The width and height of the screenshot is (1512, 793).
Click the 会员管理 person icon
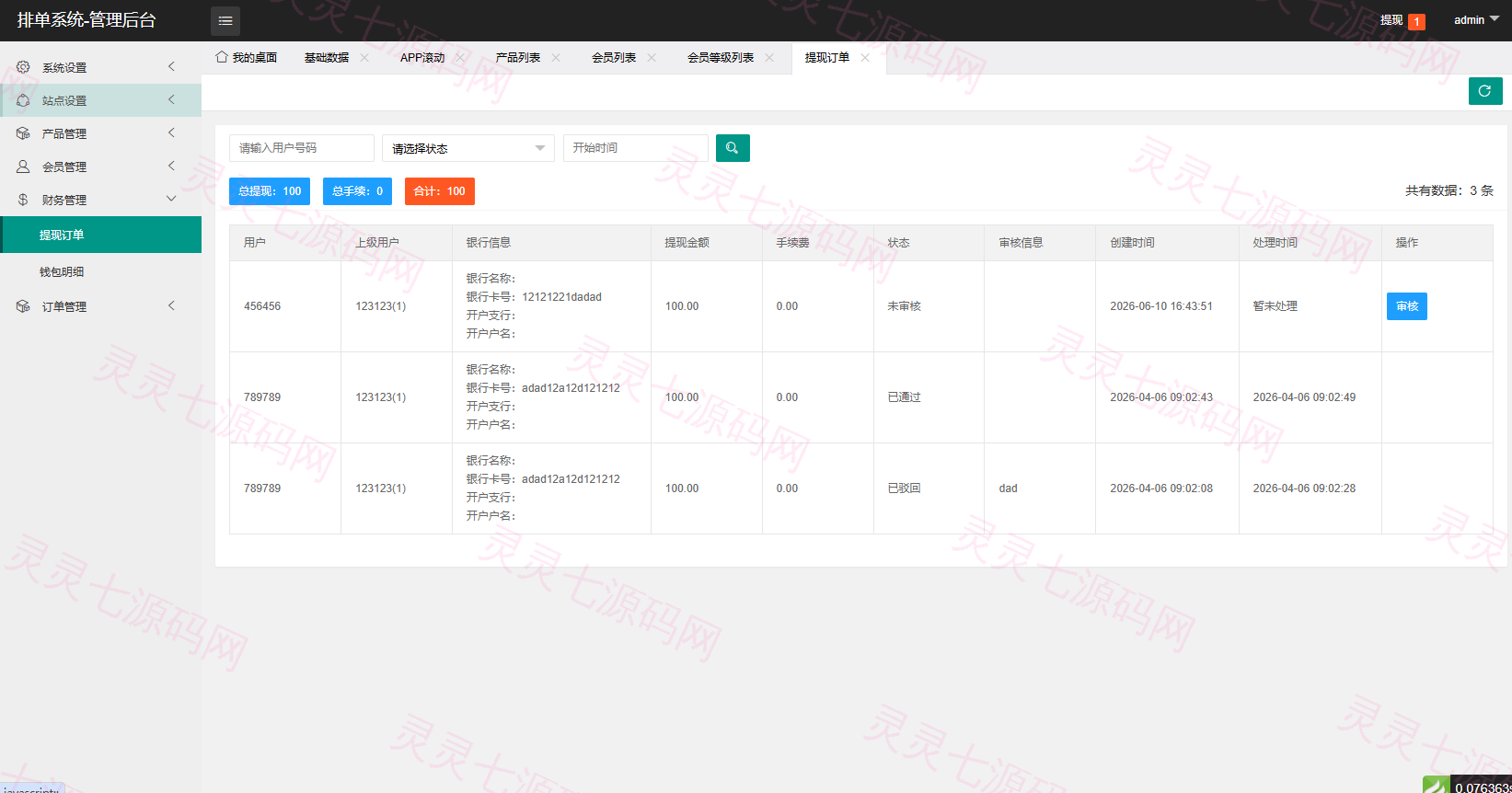23,167
